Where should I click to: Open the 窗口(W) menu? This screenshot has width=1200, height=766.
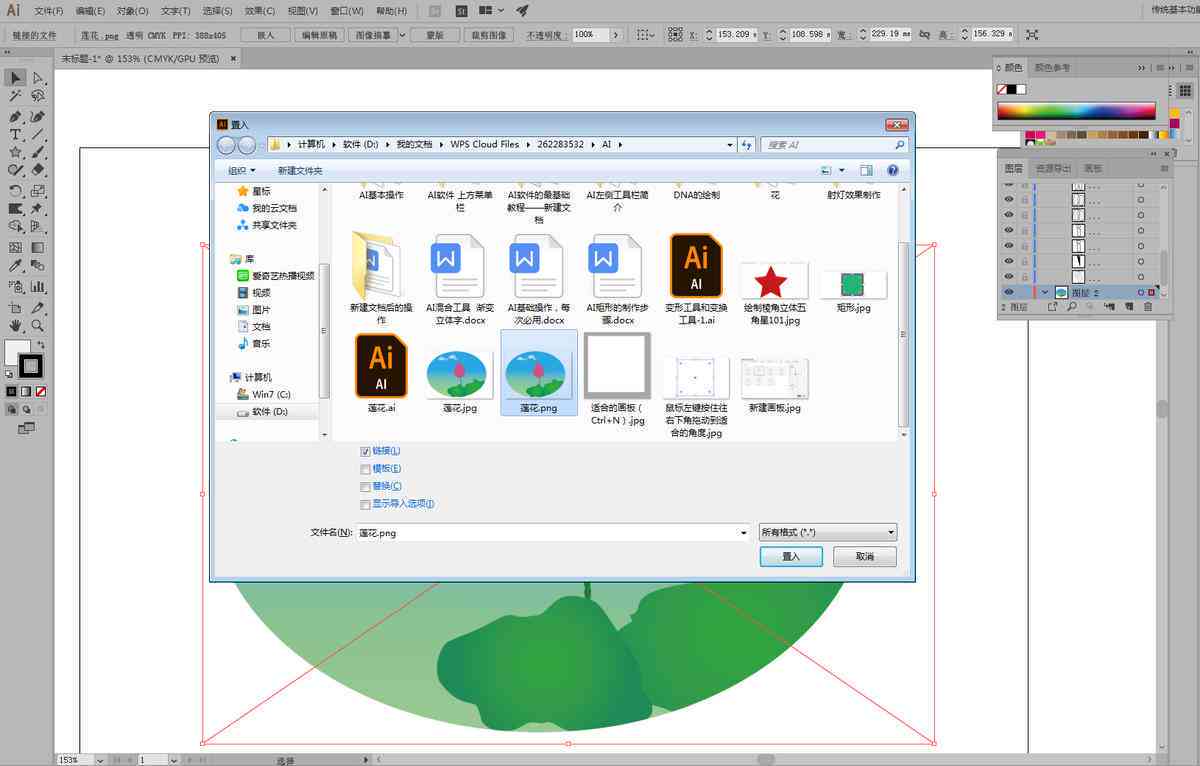(x=347, y=11)
